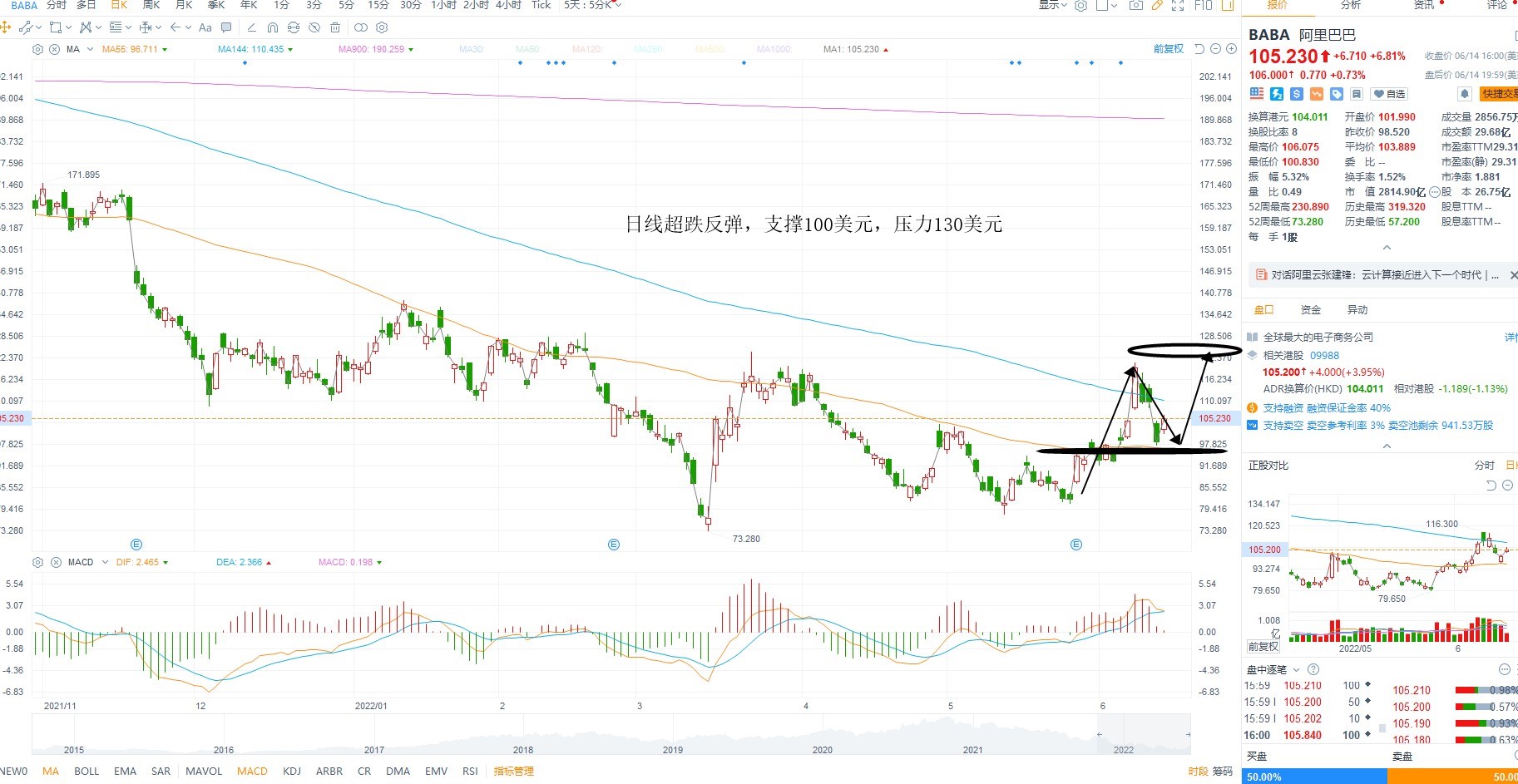The height and width of the screenshot is (784, 1518).
Task: Click the US flag market icon
Action: [1257, 94]
